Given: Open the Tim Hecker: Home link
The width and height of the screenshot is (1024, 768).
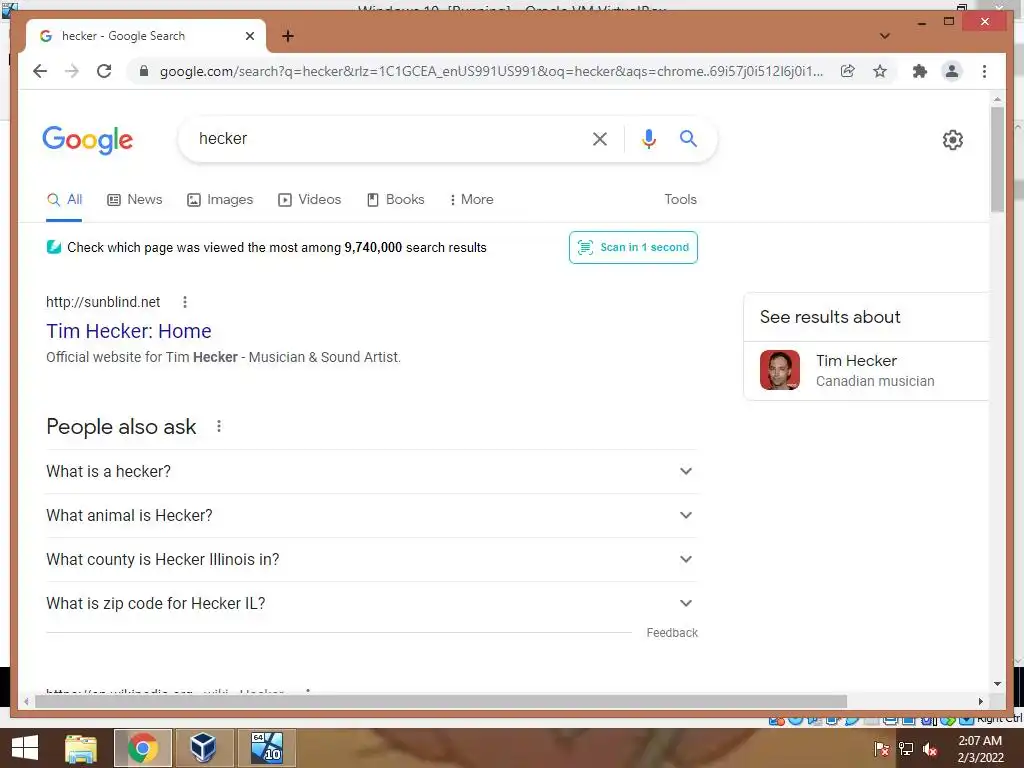Looking at the screenshot, I should (x=129, y=331).
